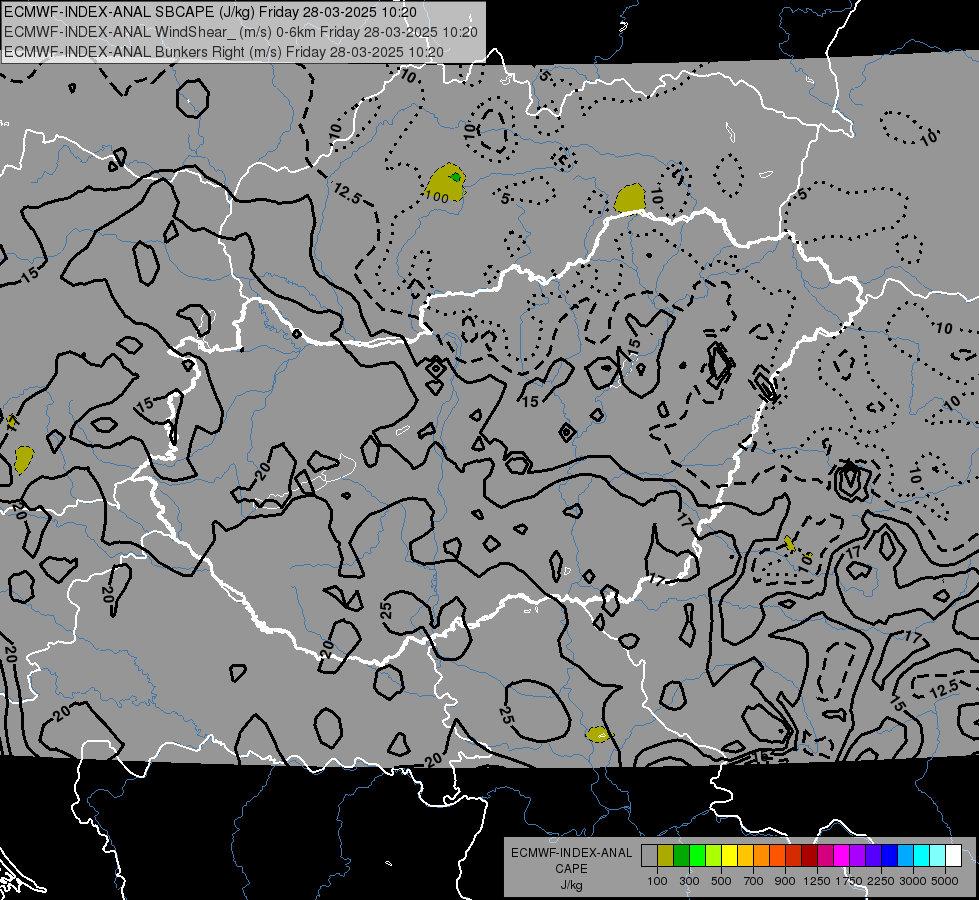Image resolution: width=979 pixels, height=900 pixels.
Task: Click the 900 legend scale value
Action: (785, 881)
